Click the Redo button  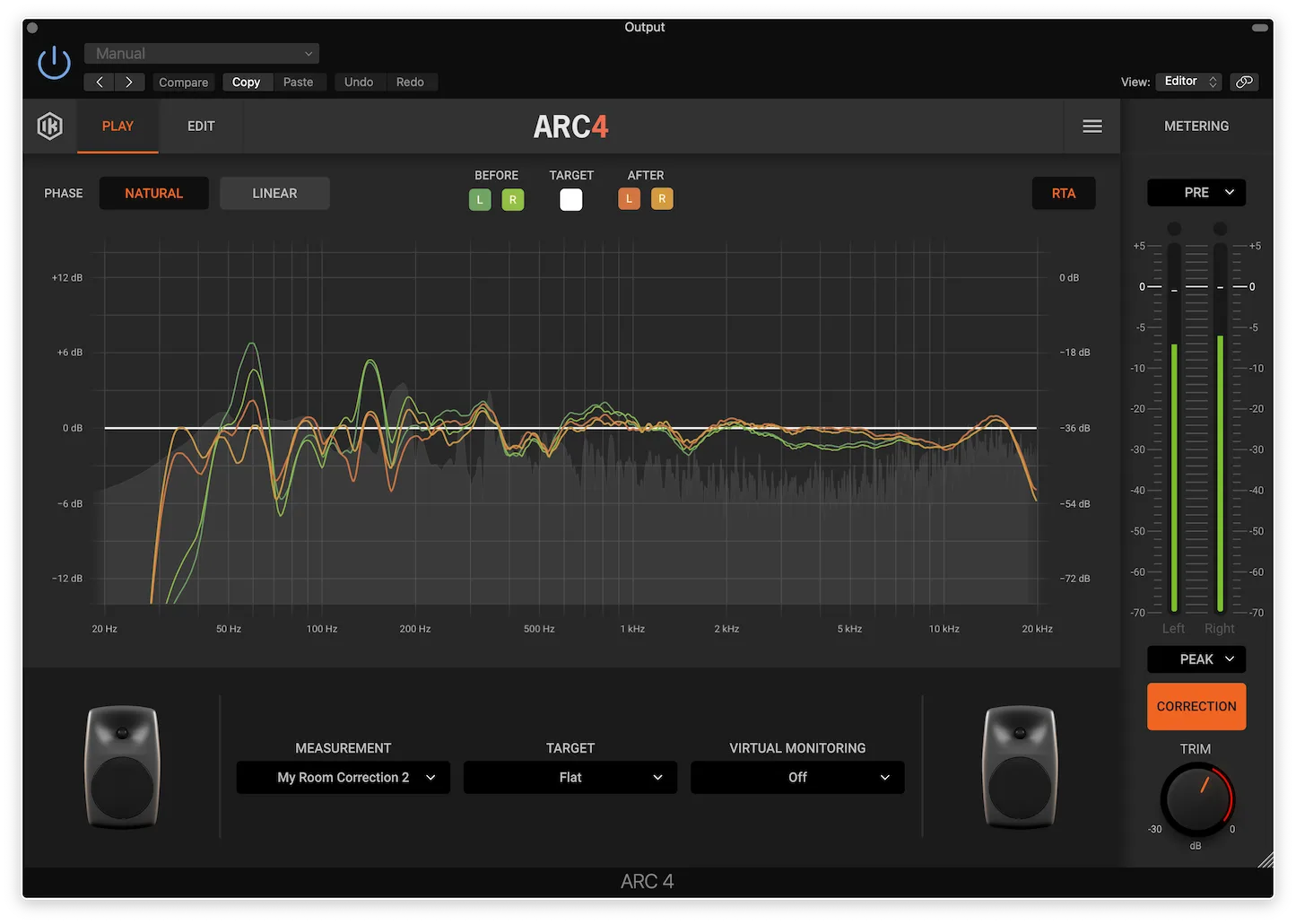click(410, 82)
